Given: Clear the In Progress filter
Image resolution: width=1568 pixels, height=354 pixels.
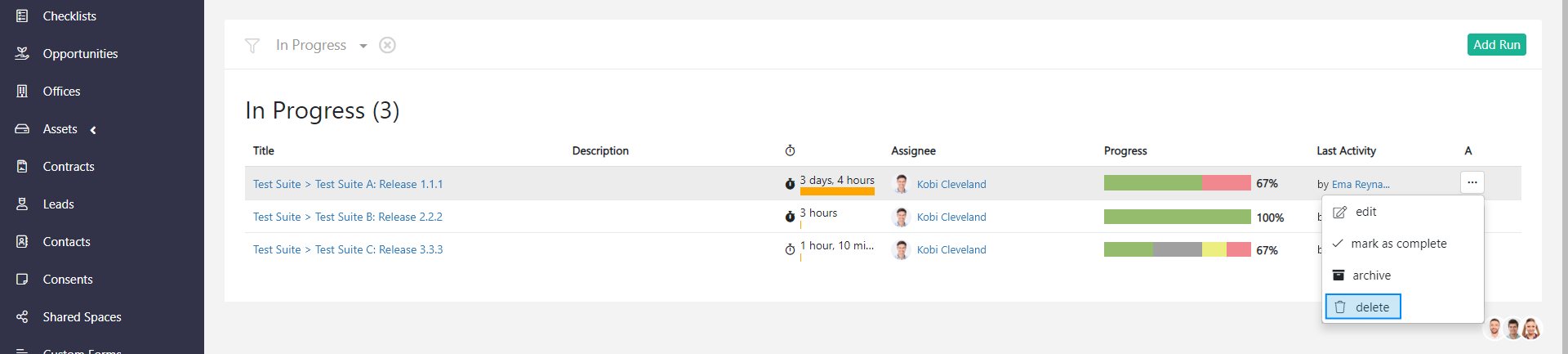Looking at the screenshot, I should (388, 45).
